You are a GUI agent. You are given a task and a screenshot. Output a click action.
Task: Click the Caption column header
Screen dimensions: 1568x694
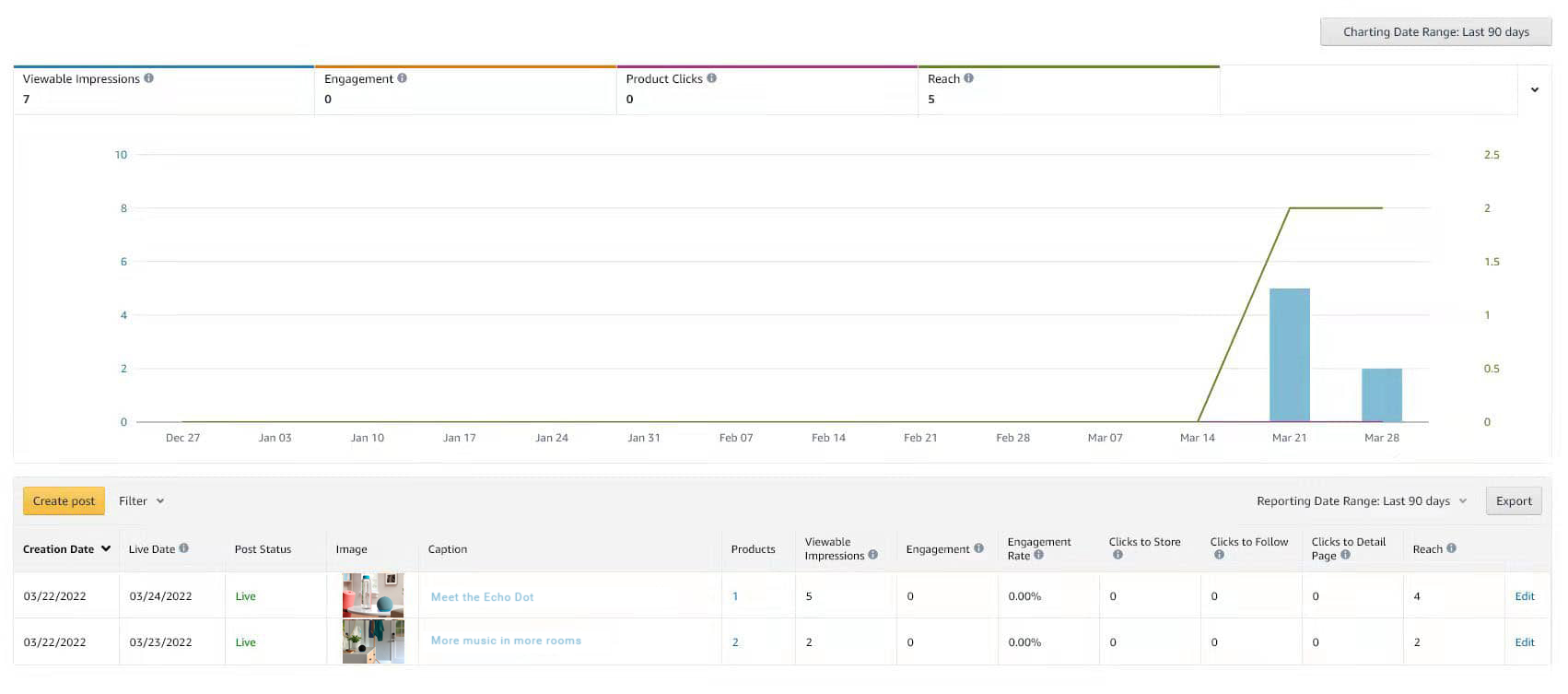coord(448,548)
